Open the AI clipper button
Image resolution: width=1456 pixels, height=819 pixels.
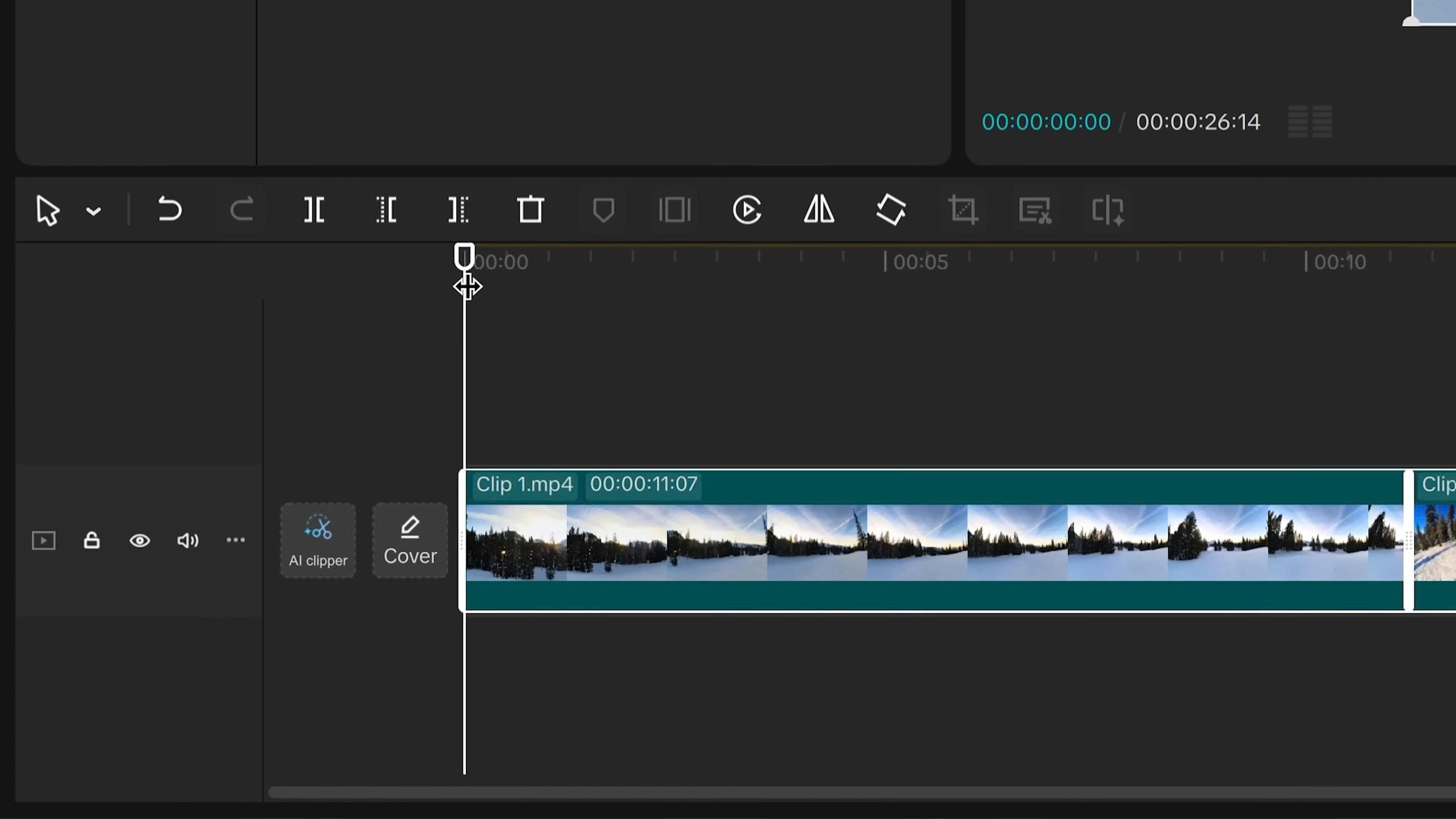(318, 540)
